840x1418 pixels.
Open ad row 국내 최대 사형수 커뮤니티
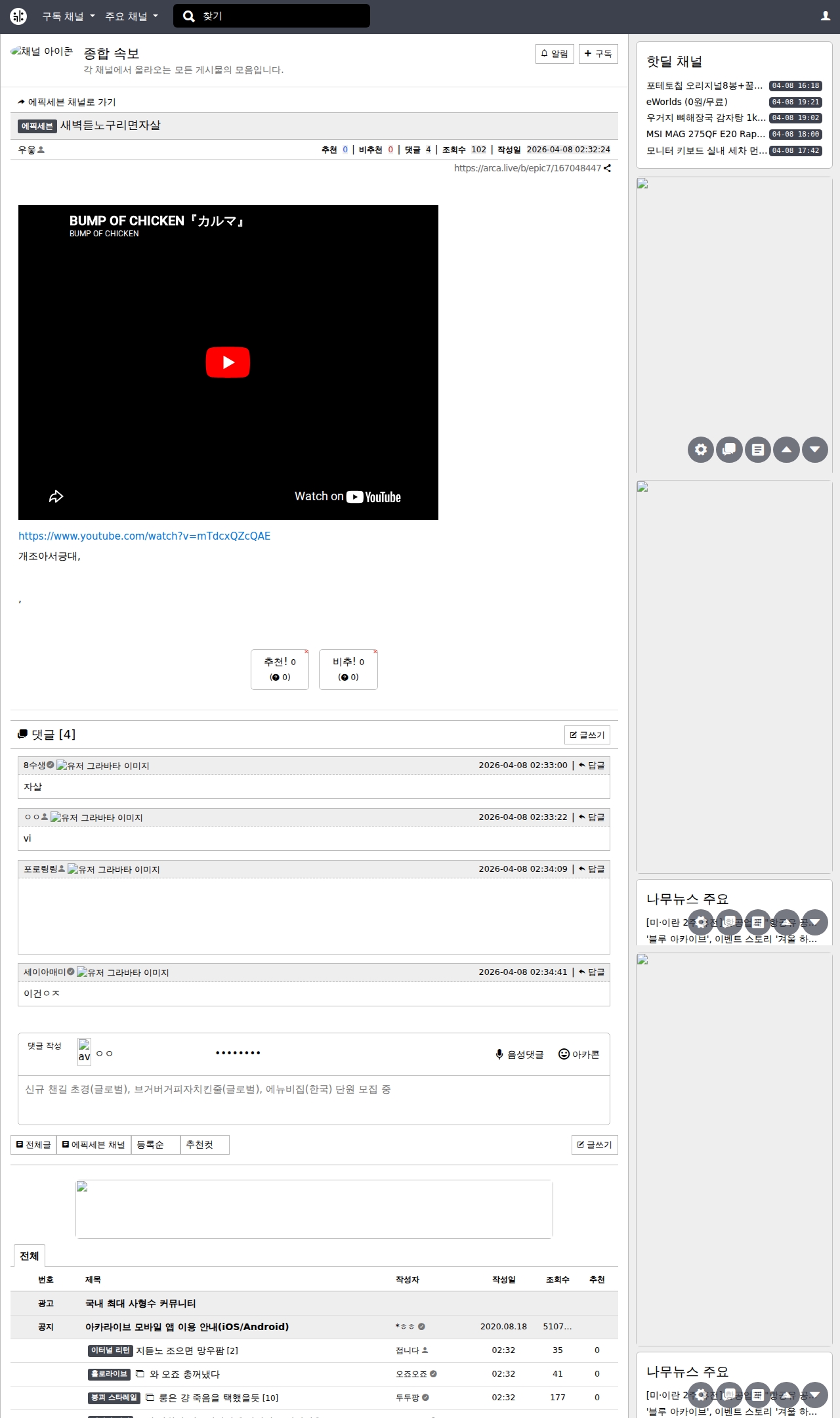click(140, 1303)
